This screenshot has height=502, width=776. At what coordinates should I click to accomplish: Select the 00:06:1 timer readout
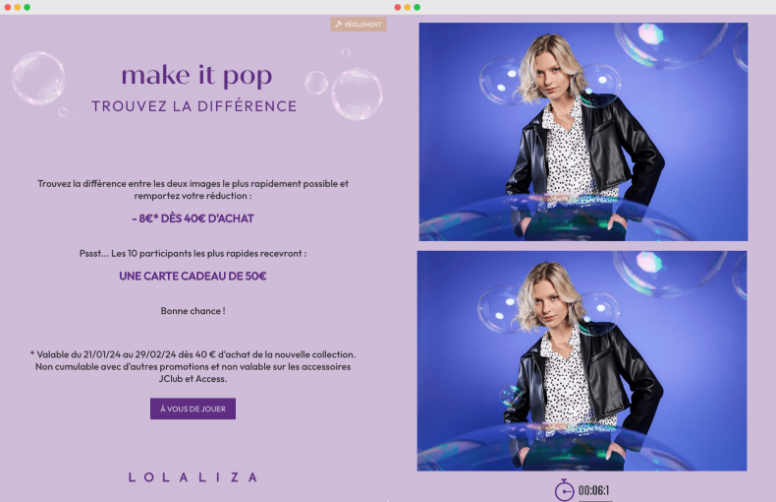click(594, 491)
